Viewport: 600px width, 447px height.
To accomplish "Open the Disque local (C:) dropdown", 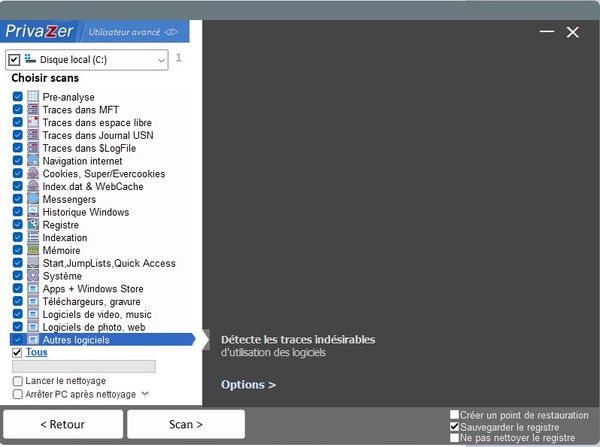I will 161,60.
